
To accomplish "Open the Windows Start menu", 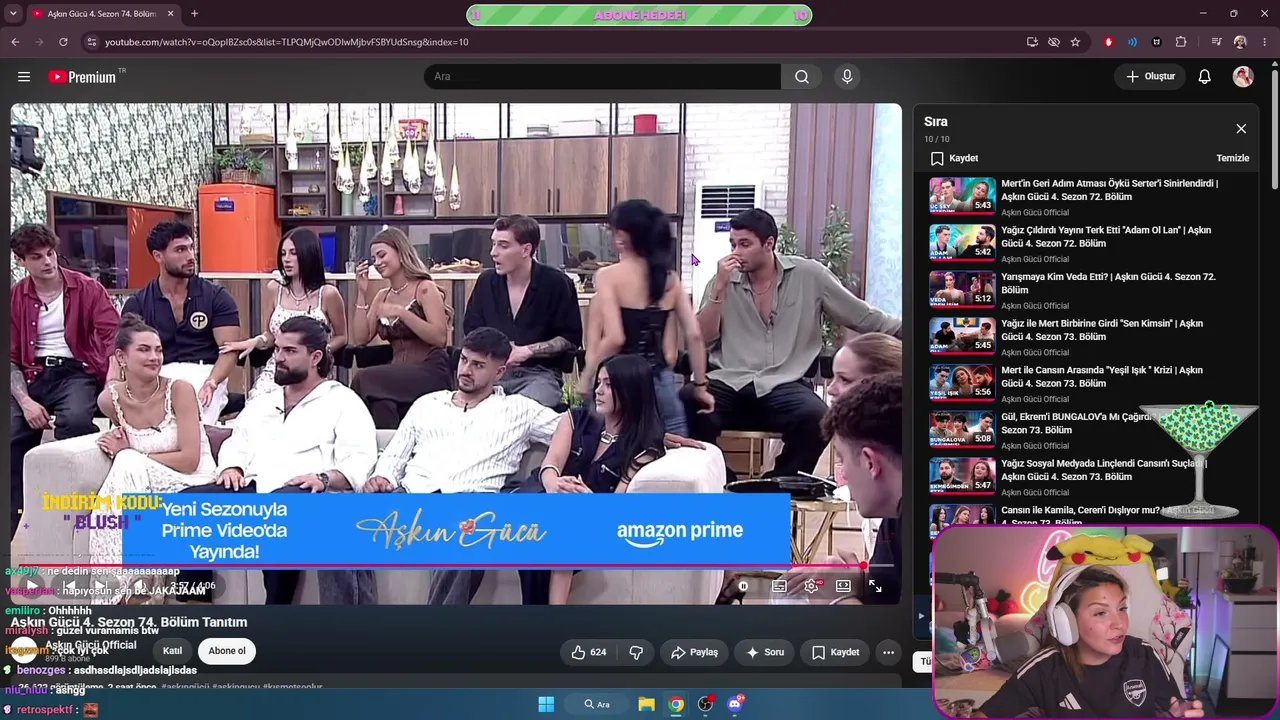I will pyautogui.click(x=546, y=704).
